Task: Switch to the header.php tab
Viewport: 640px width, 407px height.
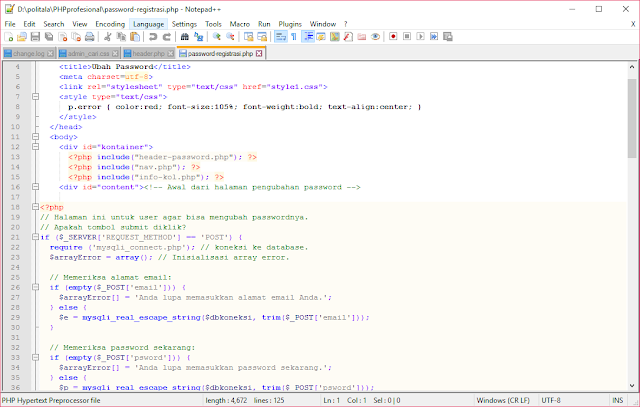Action: (149, 53)
